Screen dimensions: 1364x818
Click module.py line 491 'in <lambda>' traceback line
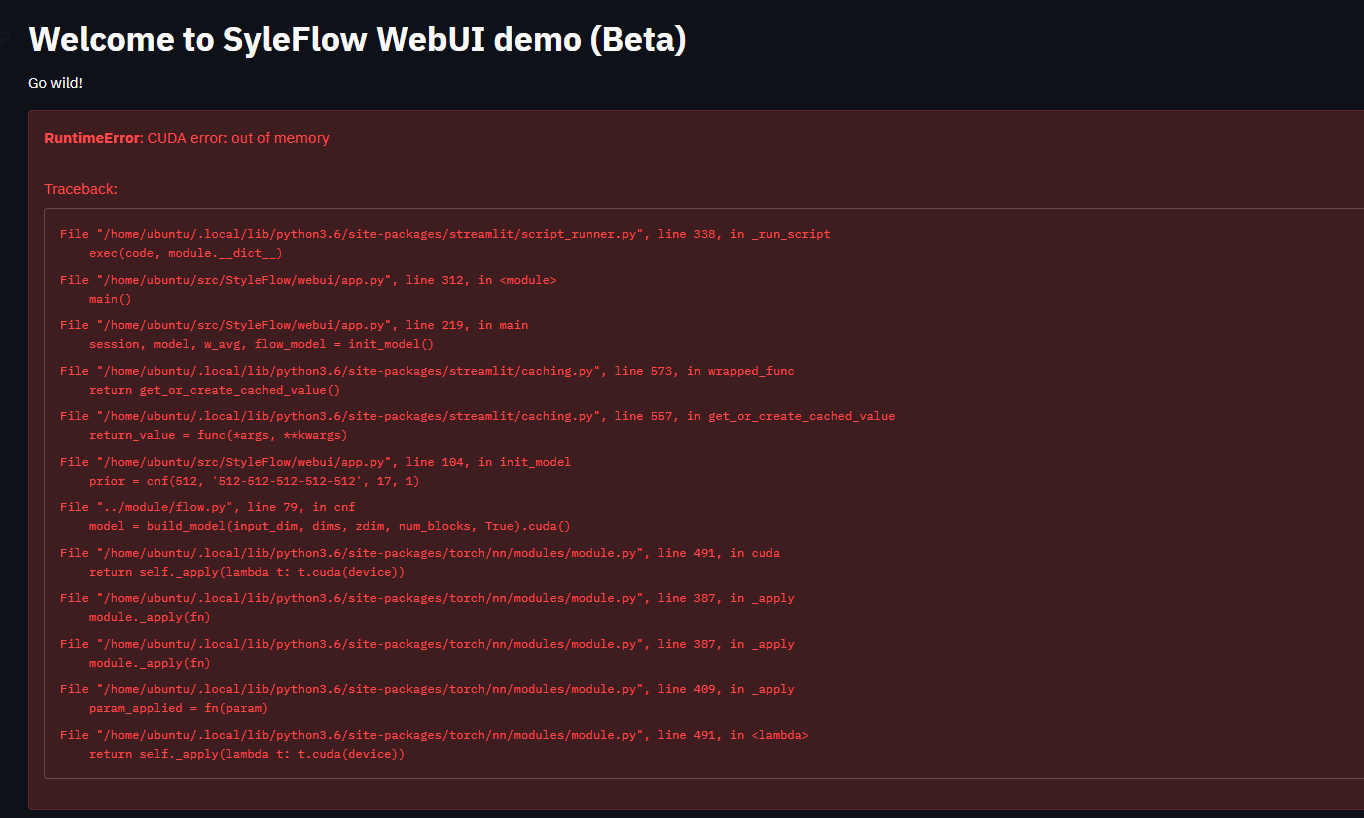click(434, 735)
